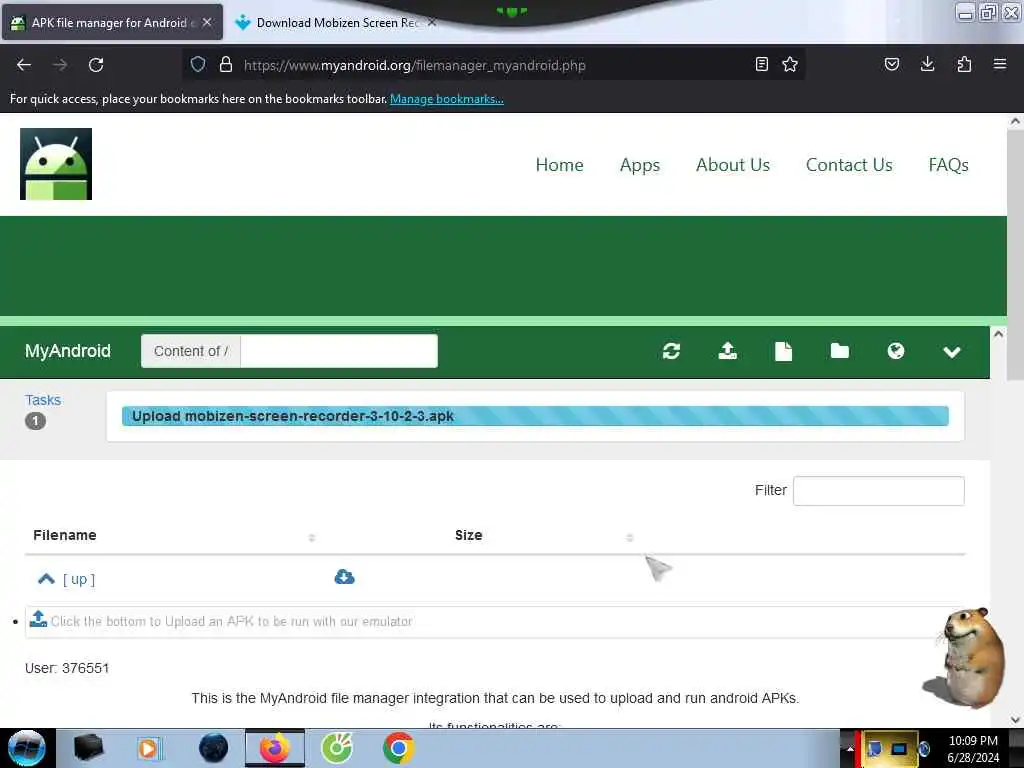Go back with the browser back arrow

coord(24,65)
